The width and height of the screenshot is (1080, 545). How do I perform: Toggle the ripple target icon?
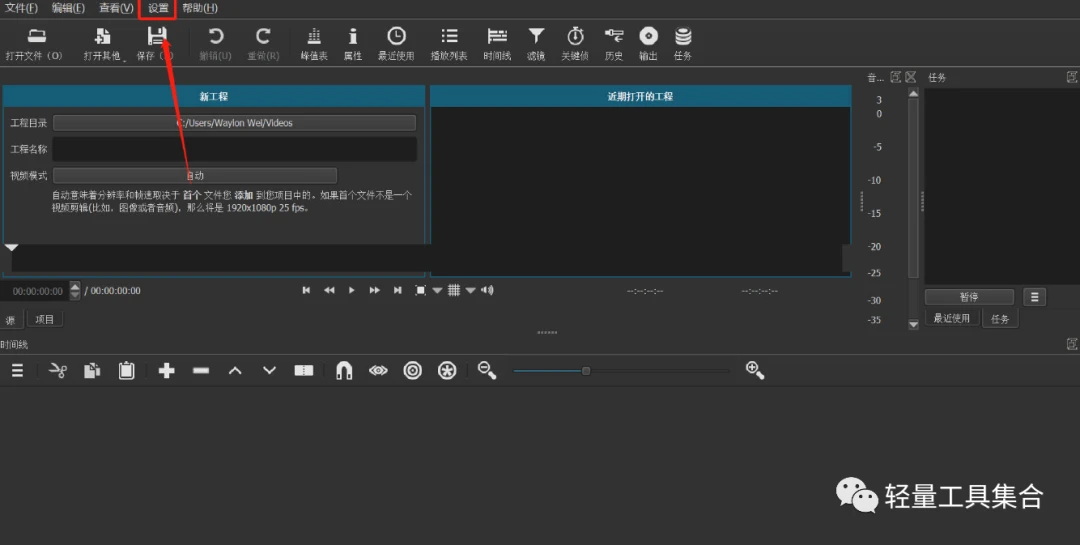point(413,371)
